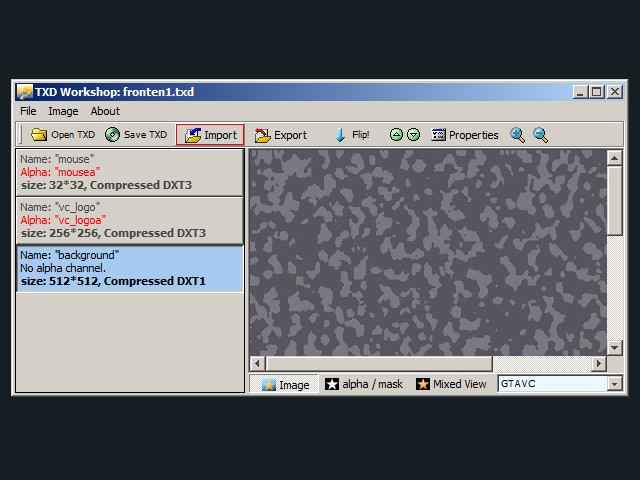Click the background texture preview image
The image size is (640, 480).
(428, 252)
